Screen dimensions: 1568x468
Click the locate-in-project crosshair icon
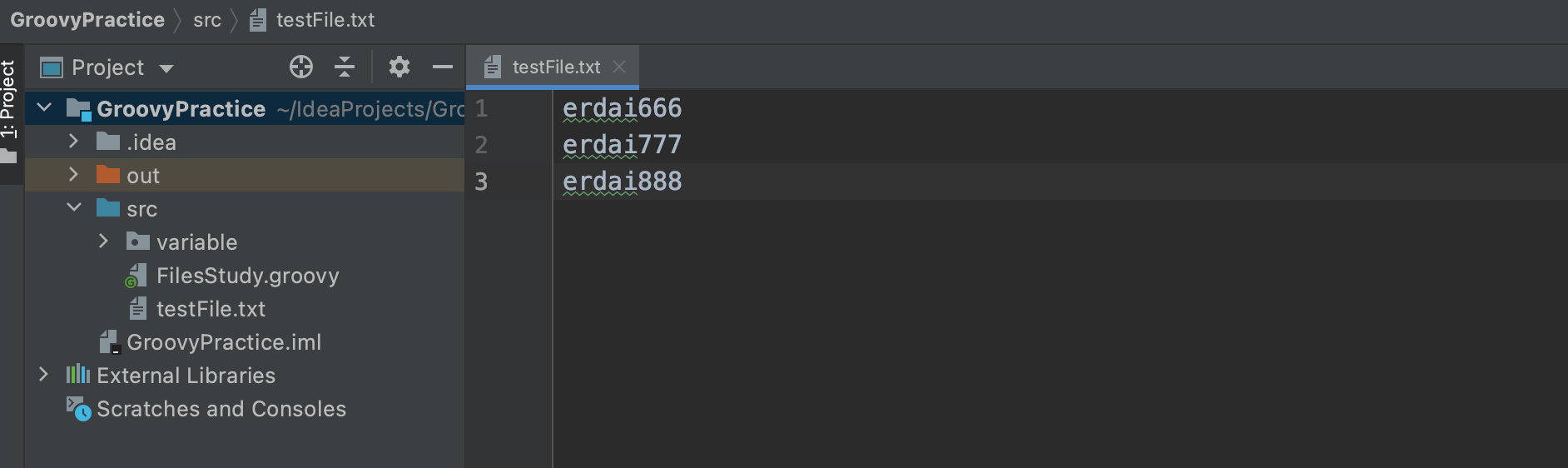click(x=301, y=67)
